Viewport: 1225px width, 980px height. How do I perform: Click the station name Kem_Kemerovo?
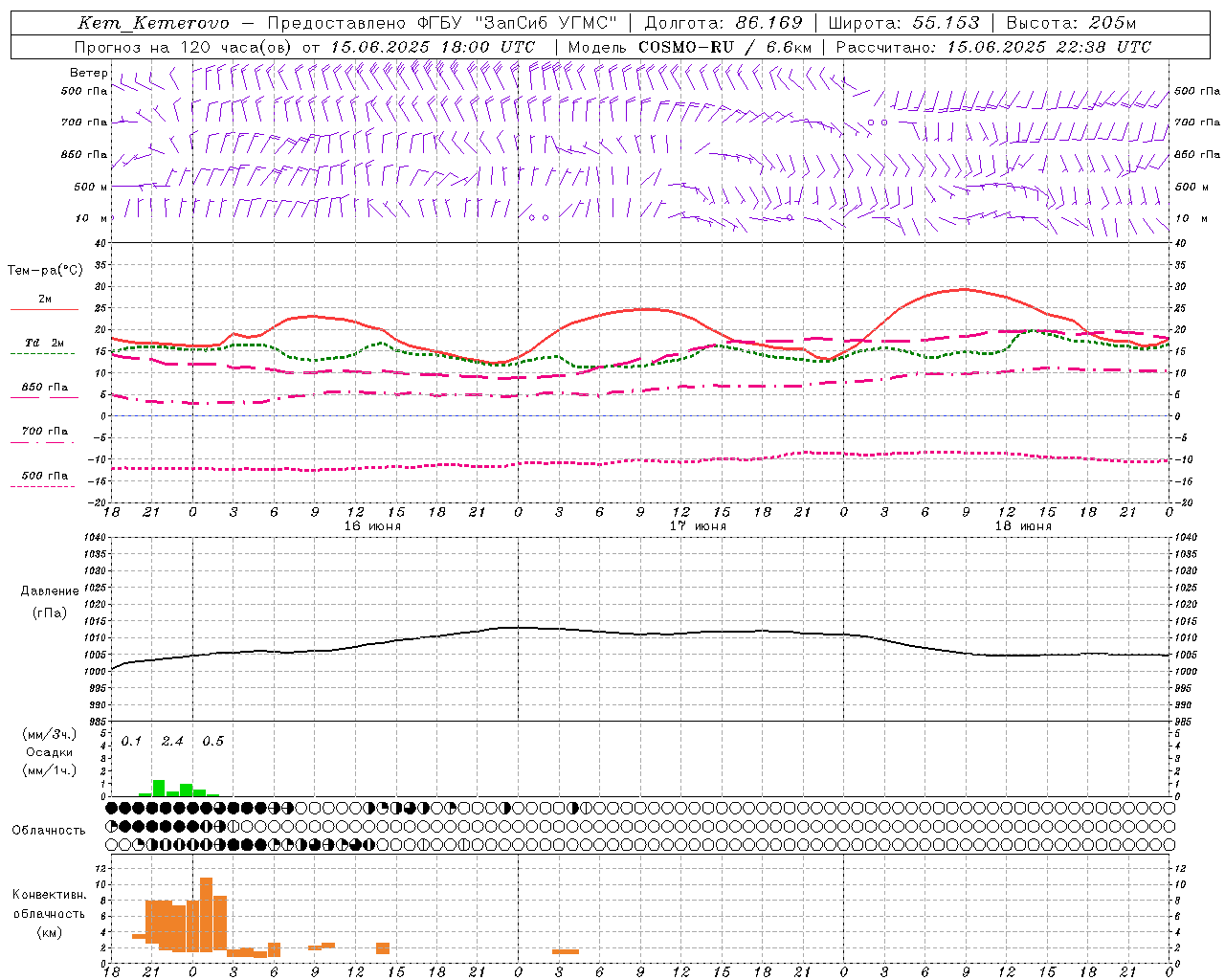153,23
